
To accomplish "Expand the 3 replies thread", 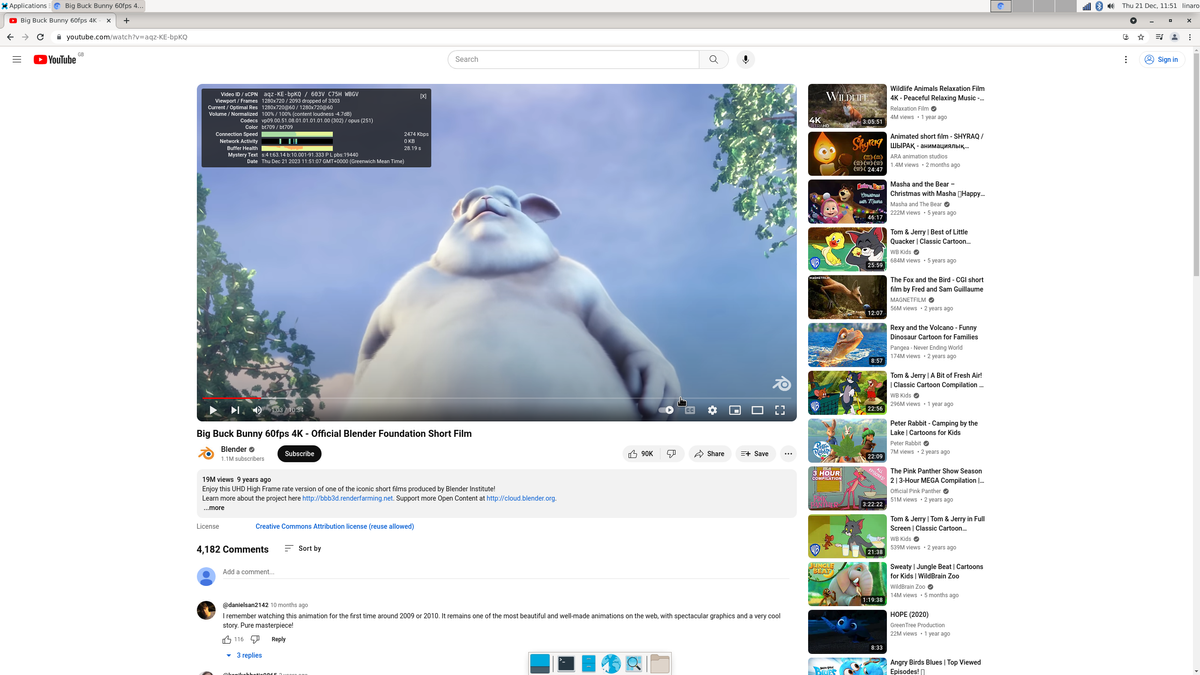I will click(x=244, y=655).
